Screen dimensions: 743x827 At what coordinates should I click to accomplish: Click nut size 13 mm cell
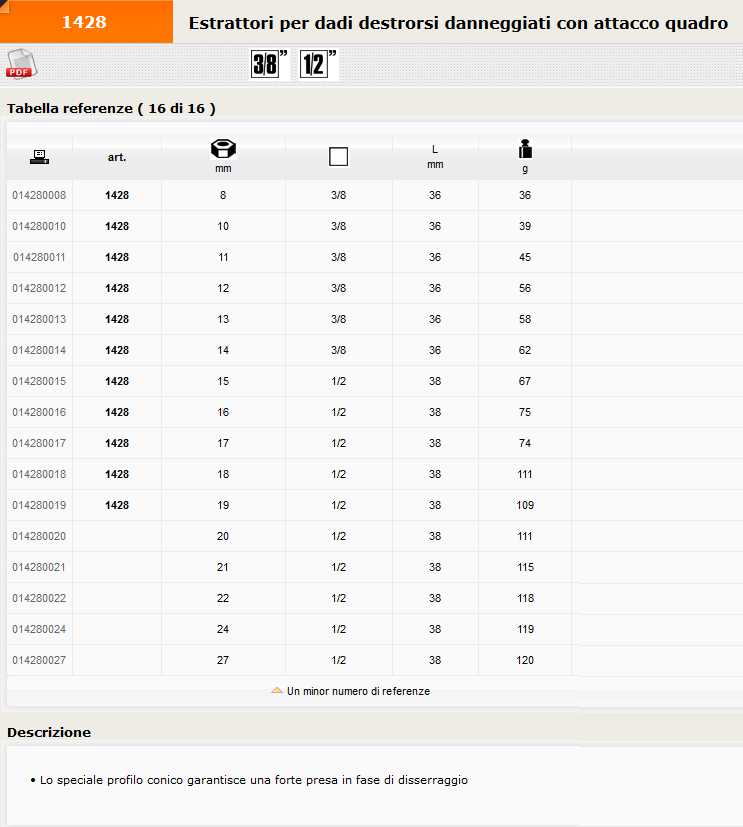pyautogui.click(x=223, y=319)
